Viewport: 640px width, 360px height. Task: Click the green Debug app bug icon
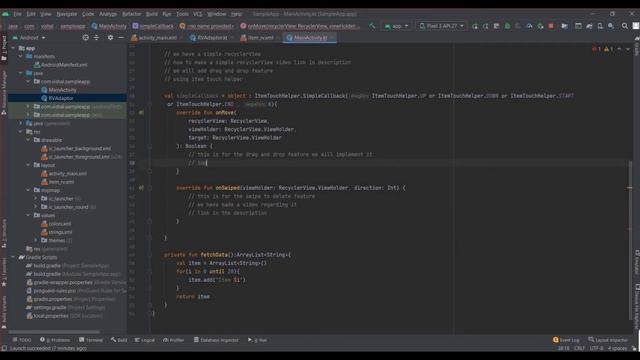point(507,26)
